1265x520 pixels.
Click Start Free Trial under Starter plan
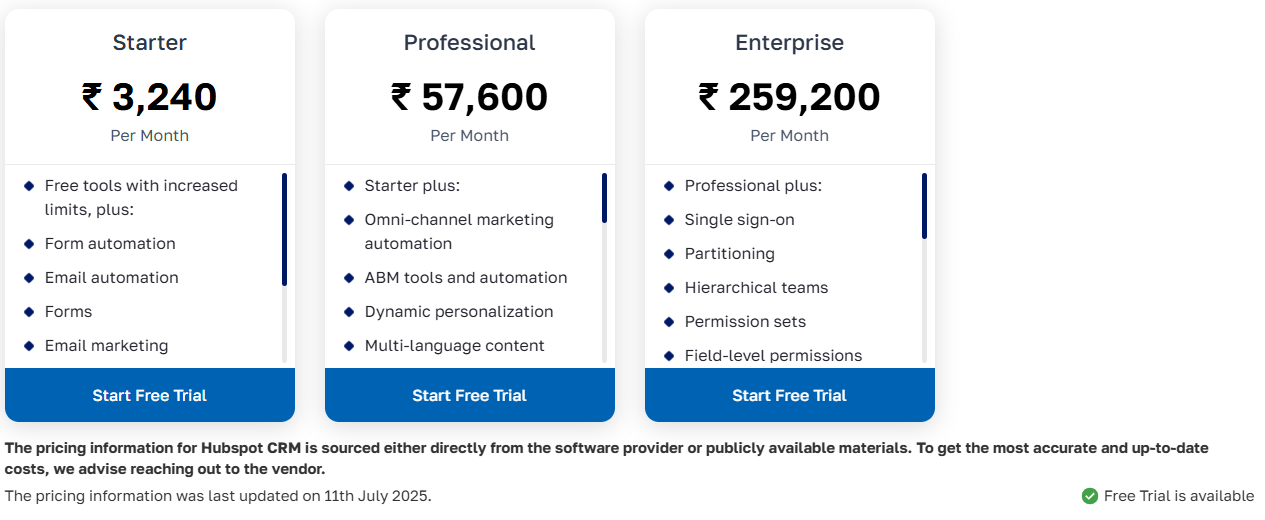pos(149,395)
